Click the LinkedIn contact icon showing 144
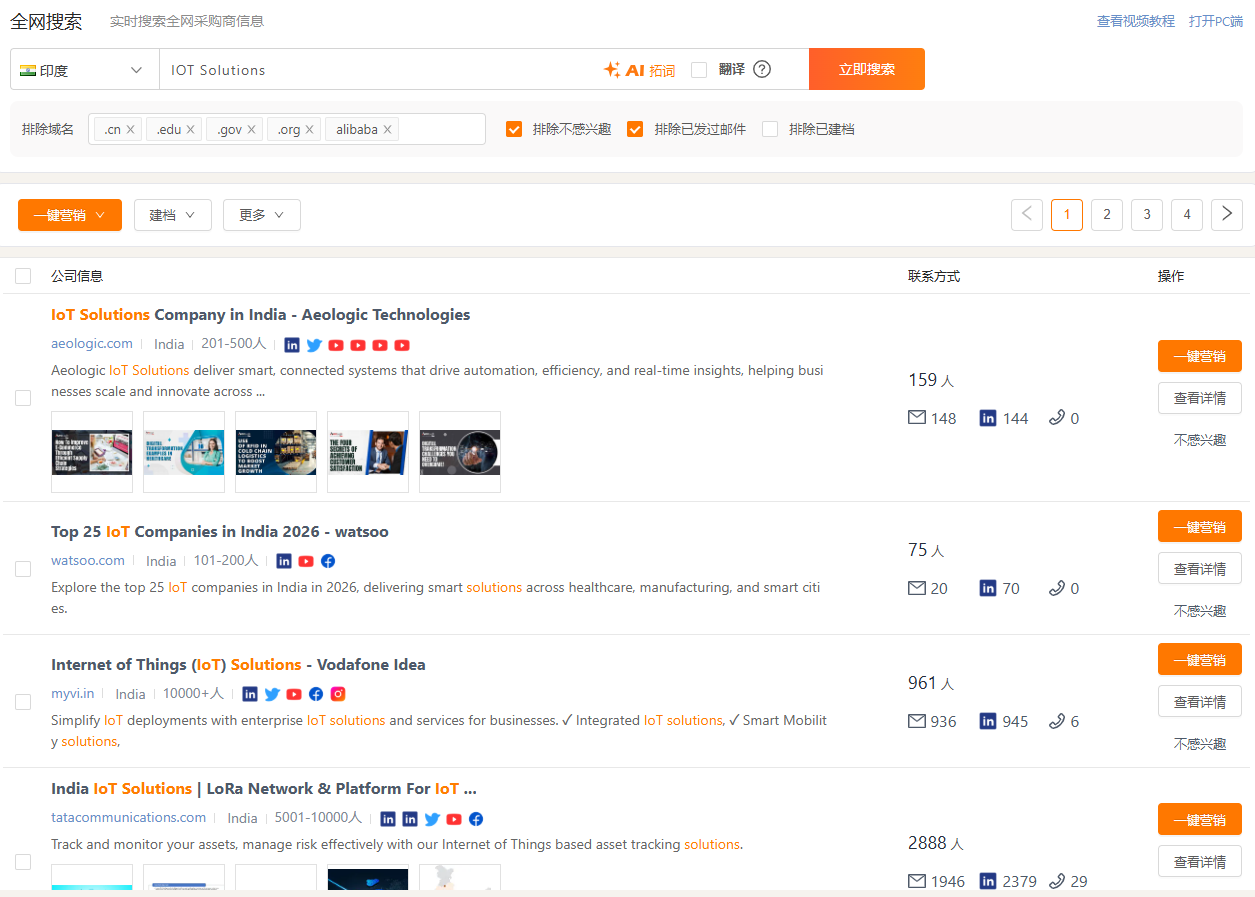 pos(988,418)
